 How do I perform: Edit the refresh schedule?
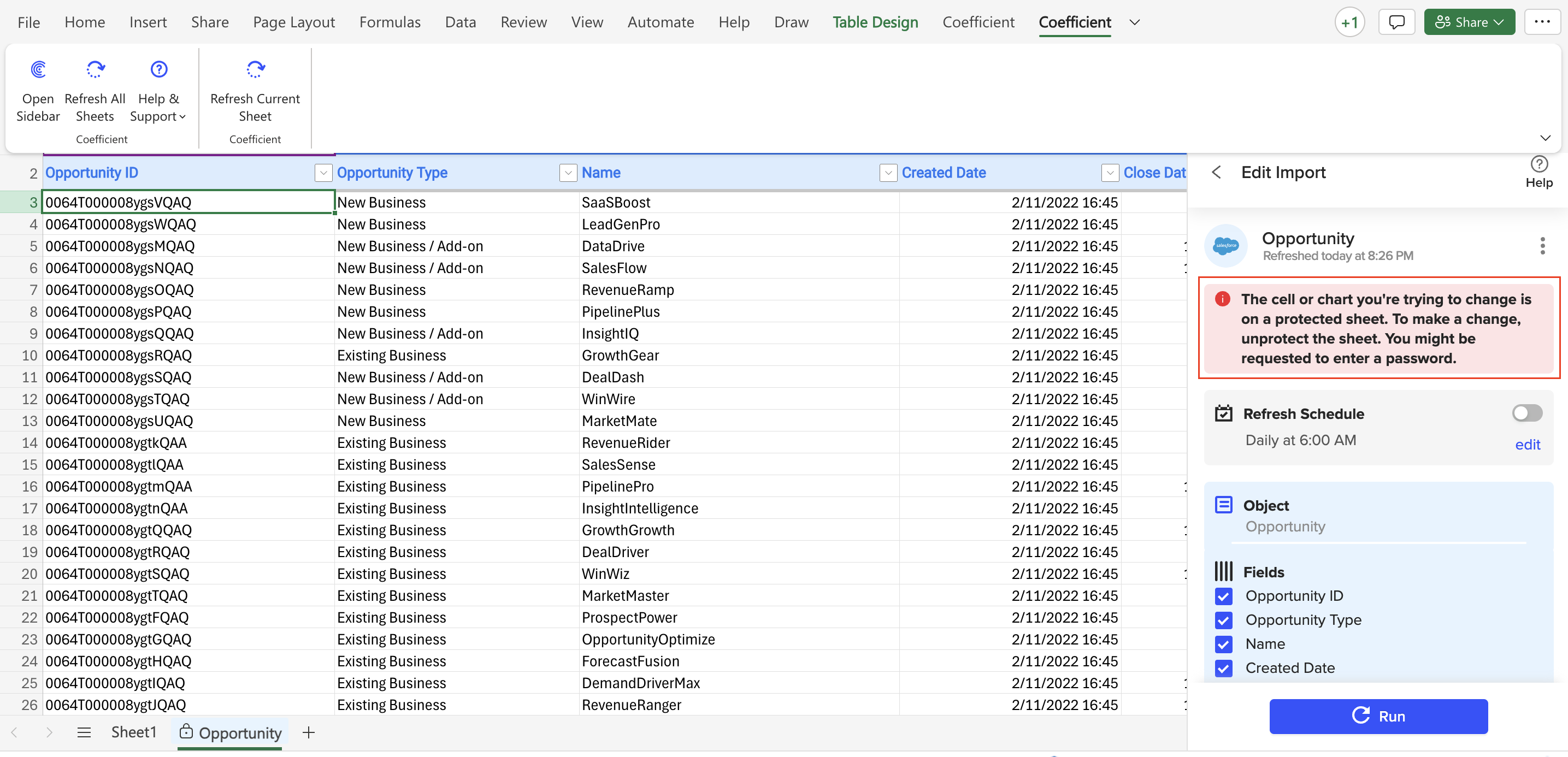pyautogui.click(x=1527, y=444)
